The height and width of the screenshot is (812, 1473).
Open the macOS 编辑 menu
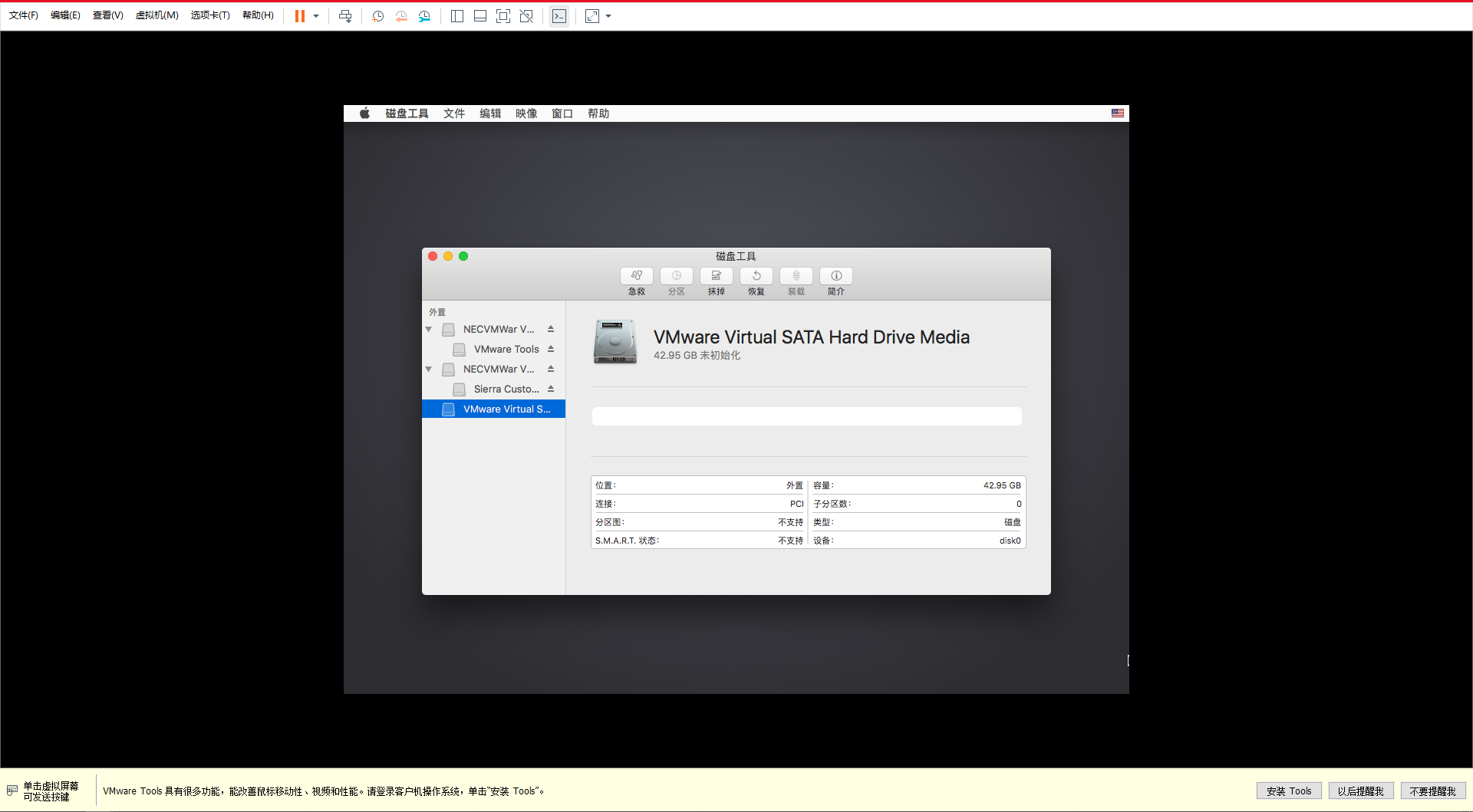490,113
